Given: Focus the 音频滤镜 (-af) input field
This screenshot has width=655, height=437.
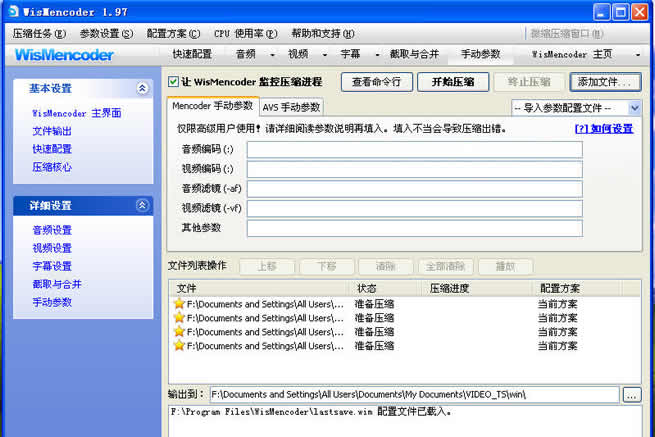Looking at the screenshot, I should click(x=414, y=188).
